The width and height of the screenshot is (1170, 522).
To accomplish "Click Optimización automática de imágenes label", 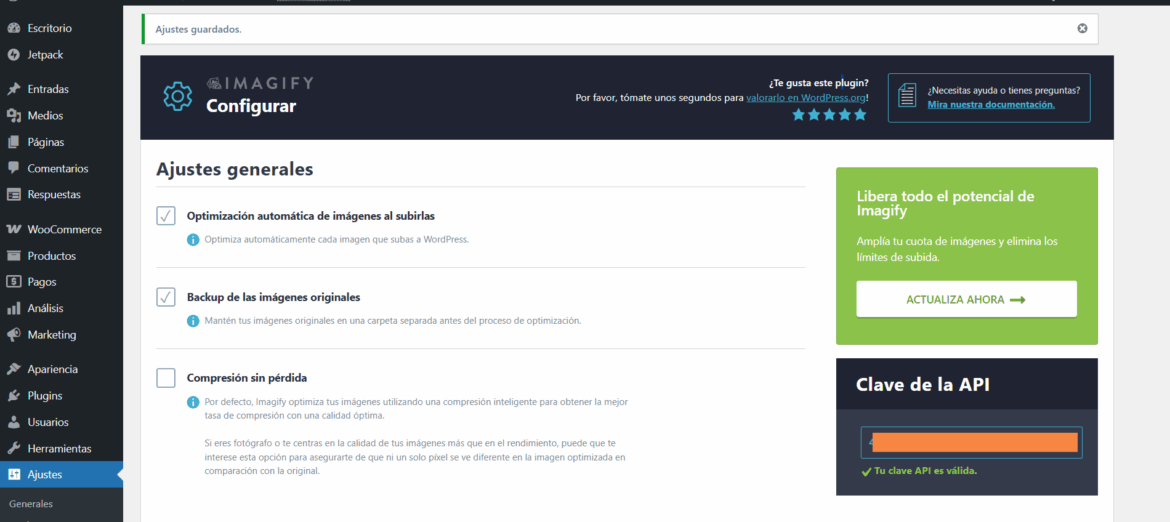I will 310,216.
